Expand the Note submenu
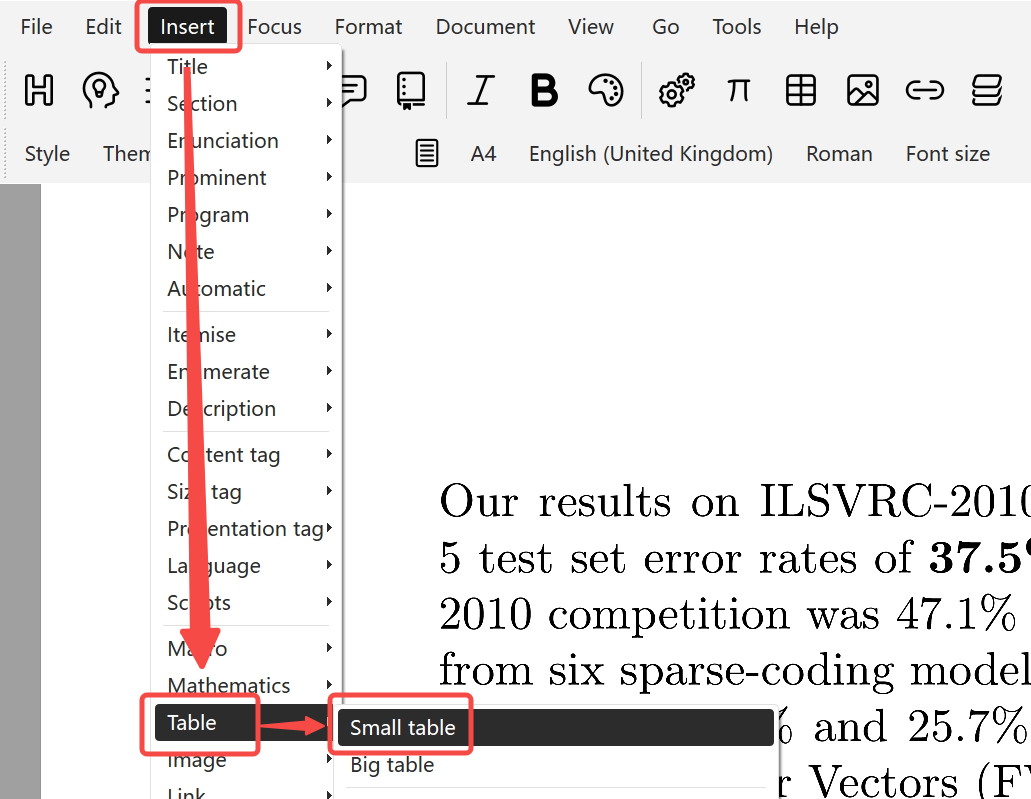 pos(247,251)
